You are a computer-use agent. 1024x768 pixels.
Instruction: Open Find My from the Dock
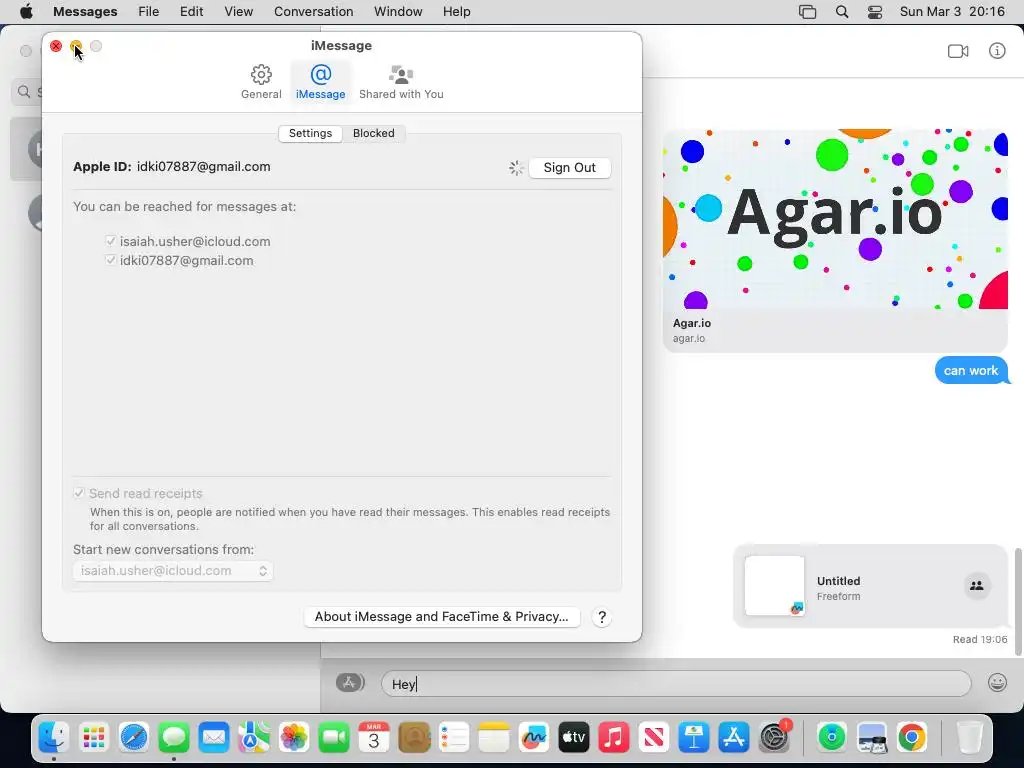[x=831, y=738]
